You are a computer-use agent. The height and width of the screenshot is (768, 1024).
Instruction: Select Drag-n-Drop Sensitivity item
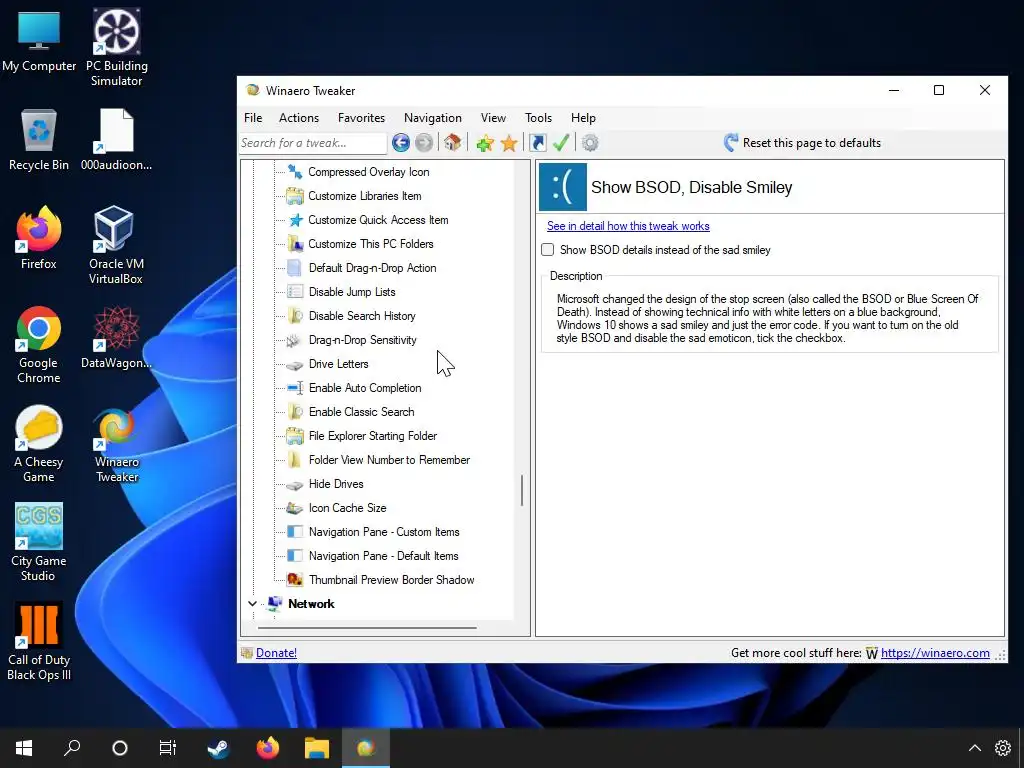pyautogui.click(x=362, y=340)
